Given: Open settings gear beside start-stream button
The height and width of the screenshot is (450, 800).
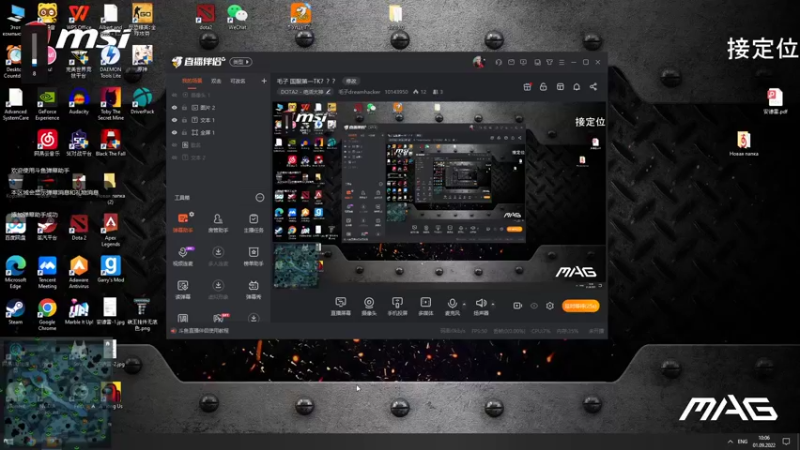Looking at the screenshot, I should tap(549, 306).
